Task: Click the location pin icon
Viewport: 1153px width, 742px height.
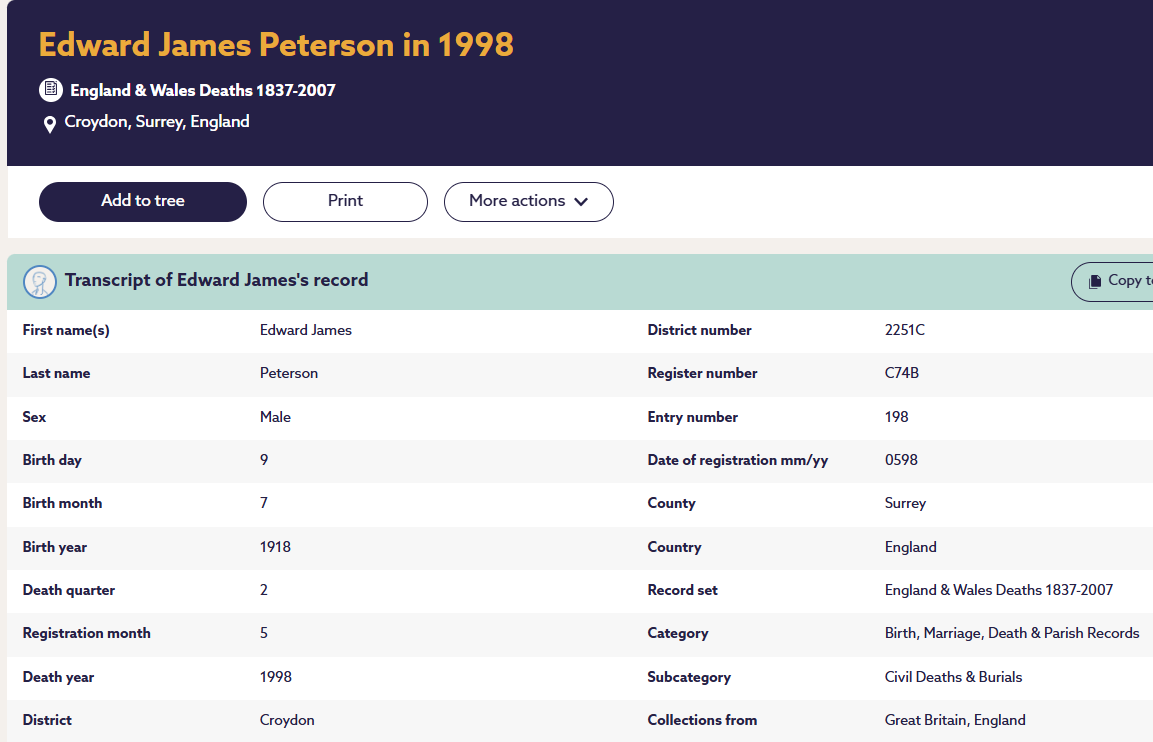Action: (49, 124)
